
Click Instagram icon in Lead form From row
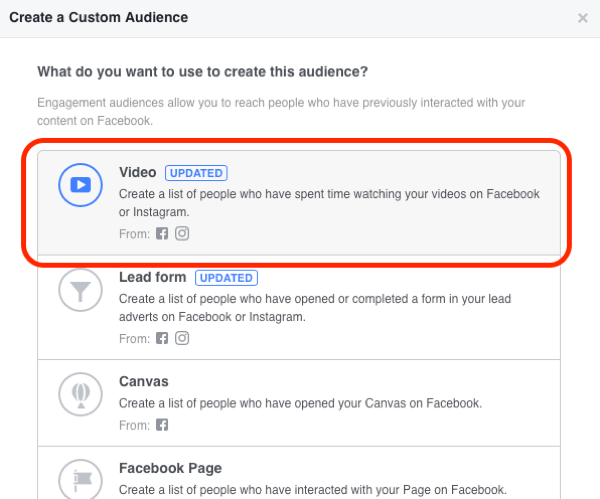click(x=182, y=338)
